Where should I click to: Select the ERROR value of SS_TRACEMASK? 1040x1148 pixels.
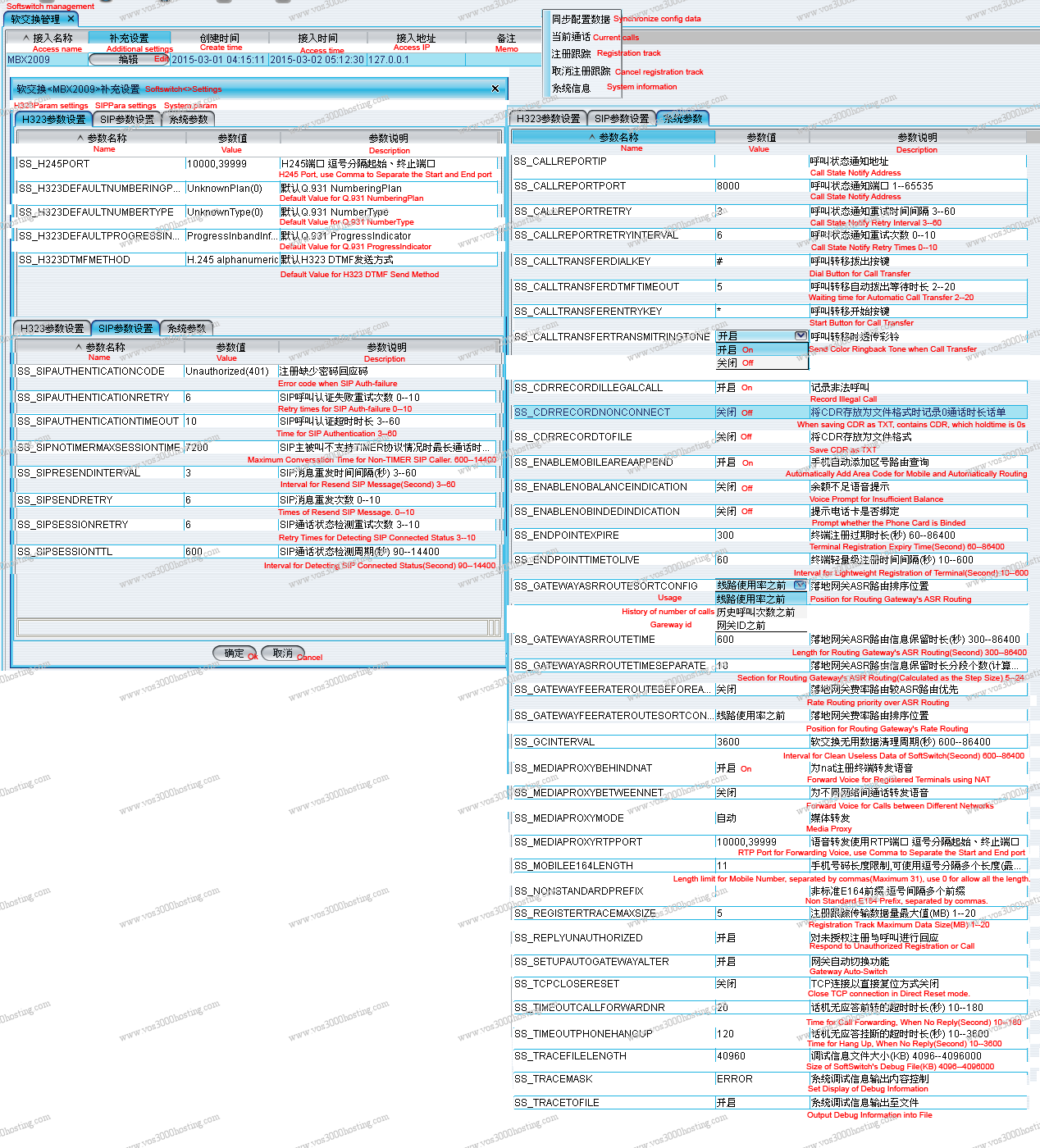coord(762,1079)
